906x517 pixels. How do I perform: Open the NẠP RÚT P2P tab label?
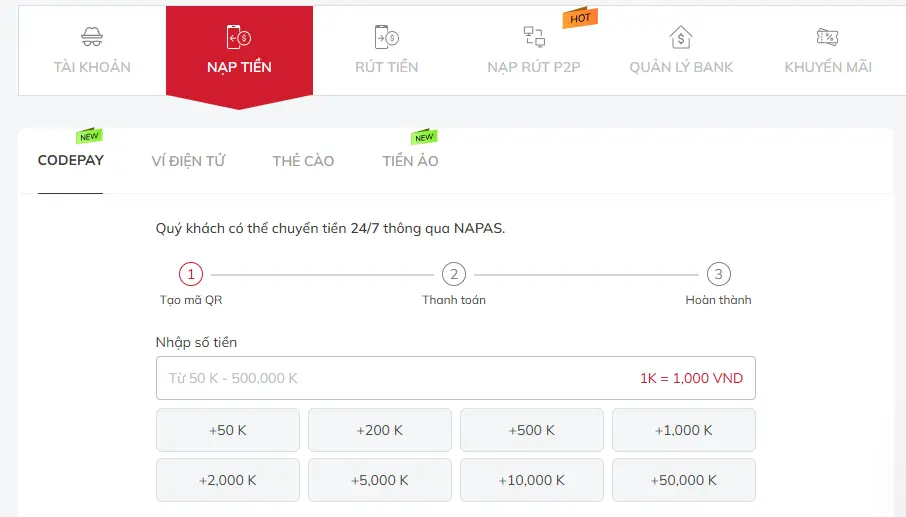[534, 67]
